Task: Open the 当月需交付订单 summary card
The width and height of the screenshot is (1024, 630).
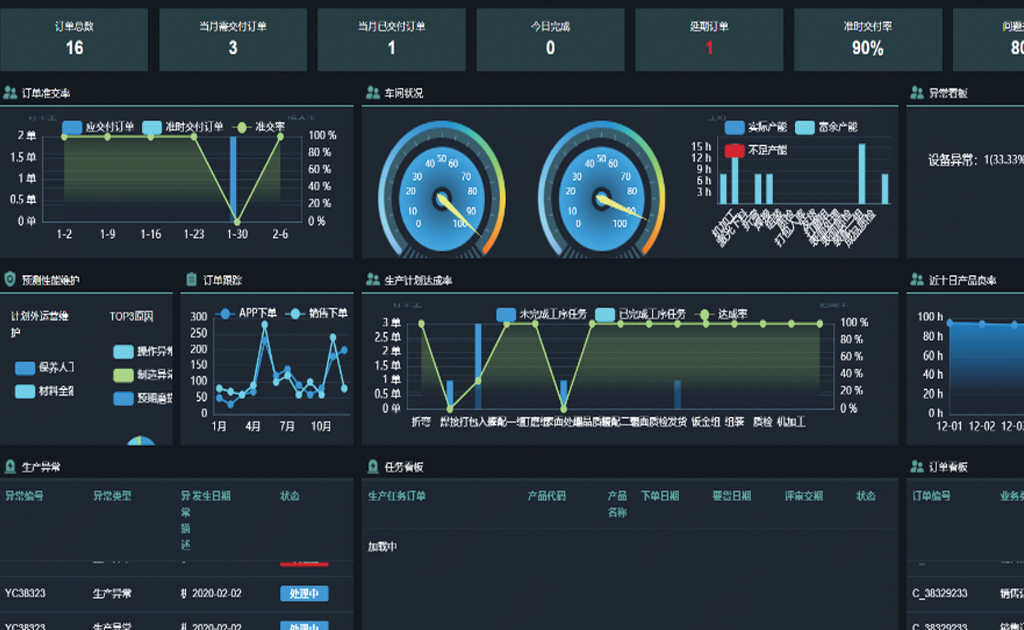Action: click(233, 39)
